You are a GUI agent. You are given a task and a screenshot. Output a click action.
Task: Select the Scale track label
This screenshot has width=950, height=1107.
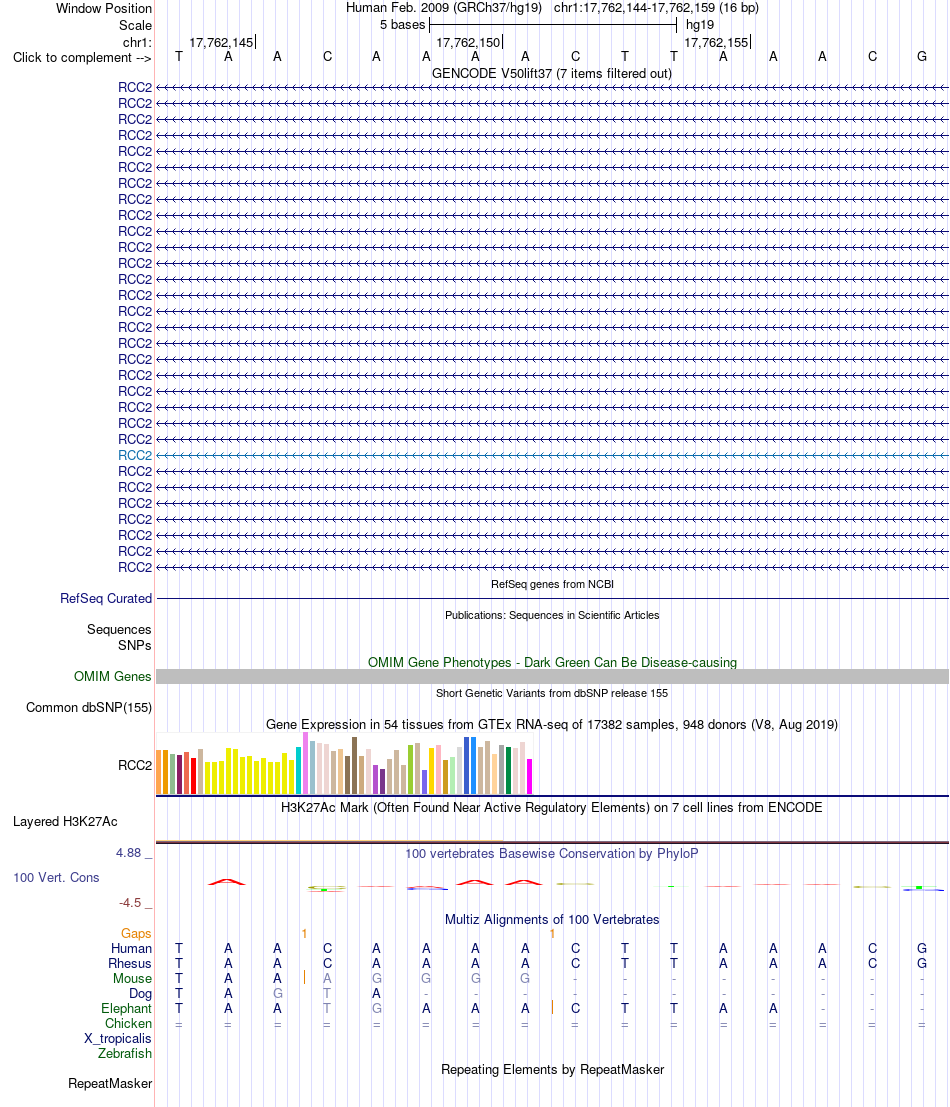point(135,25)
